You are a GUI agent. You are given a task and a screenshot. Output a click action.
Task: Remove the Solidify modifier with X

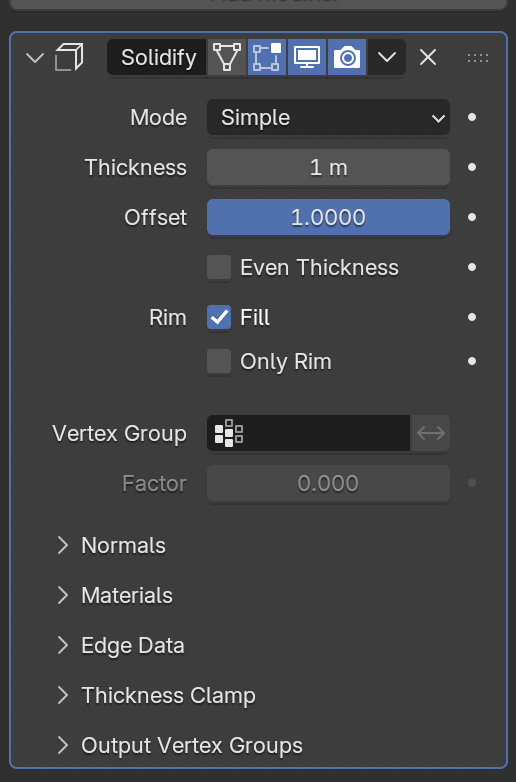tap(428, 57)
